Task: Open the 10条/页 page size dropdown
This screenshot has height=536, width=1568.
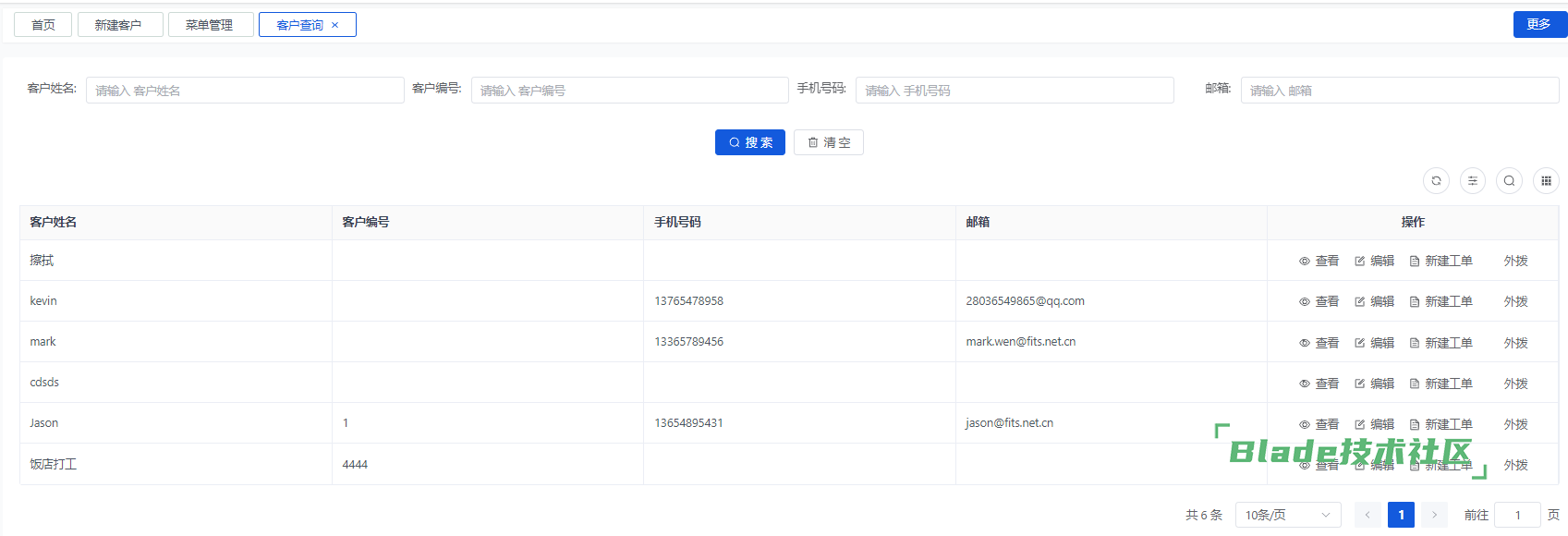Action: click(x=1287, y=515)
